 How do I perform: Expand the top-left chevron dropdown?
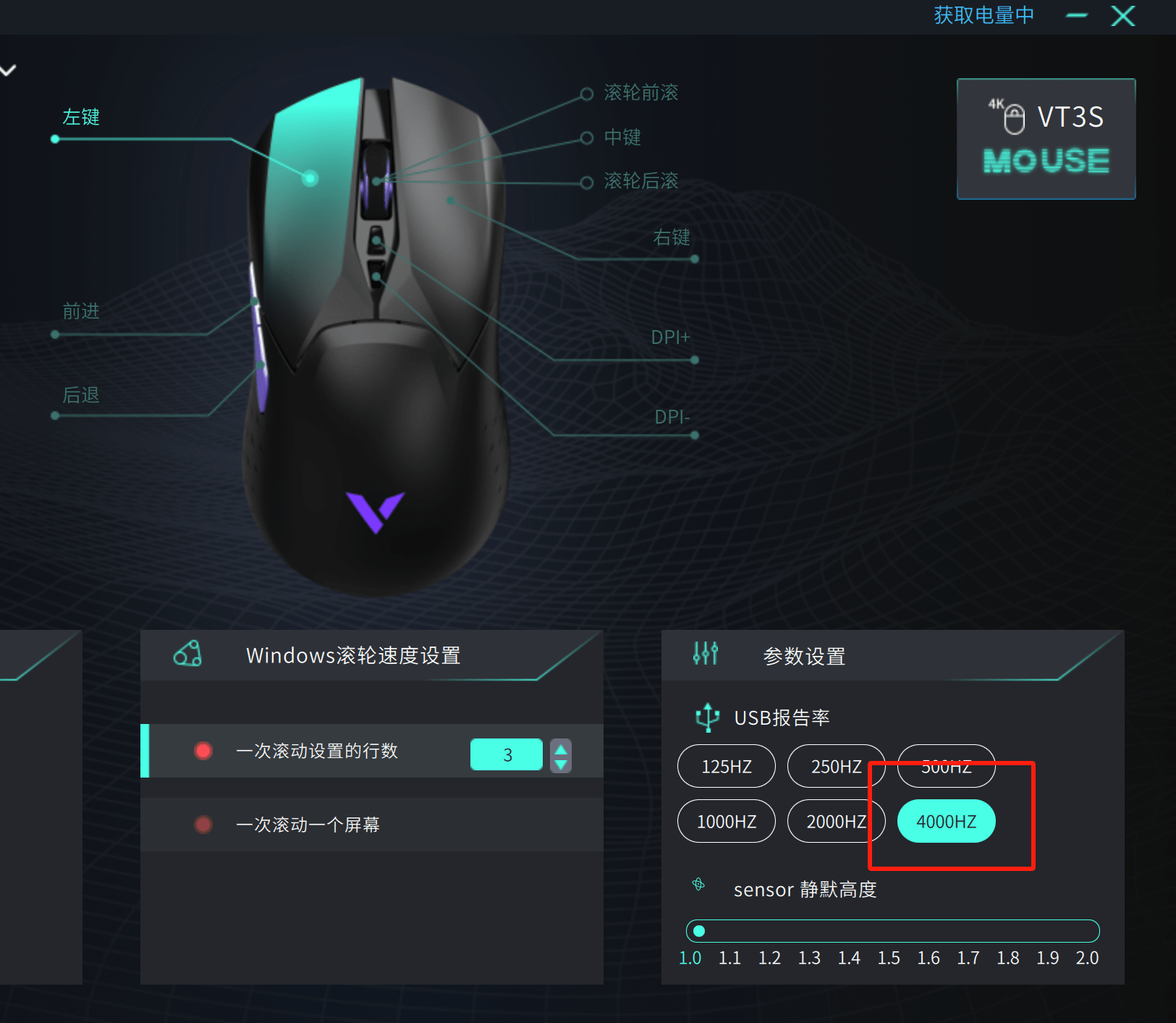pos(8,70)
